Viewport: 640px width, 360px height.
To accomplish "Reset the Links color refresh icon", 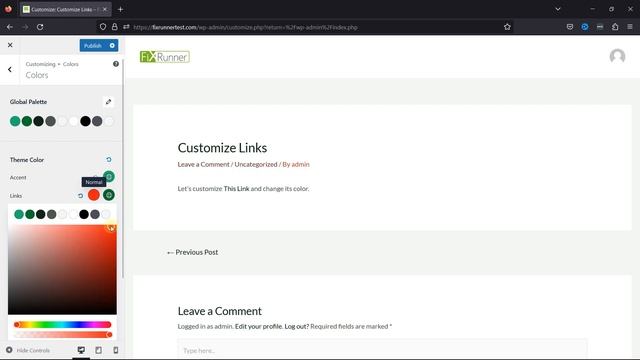I will pyautogui.click(x=80, y=196).
